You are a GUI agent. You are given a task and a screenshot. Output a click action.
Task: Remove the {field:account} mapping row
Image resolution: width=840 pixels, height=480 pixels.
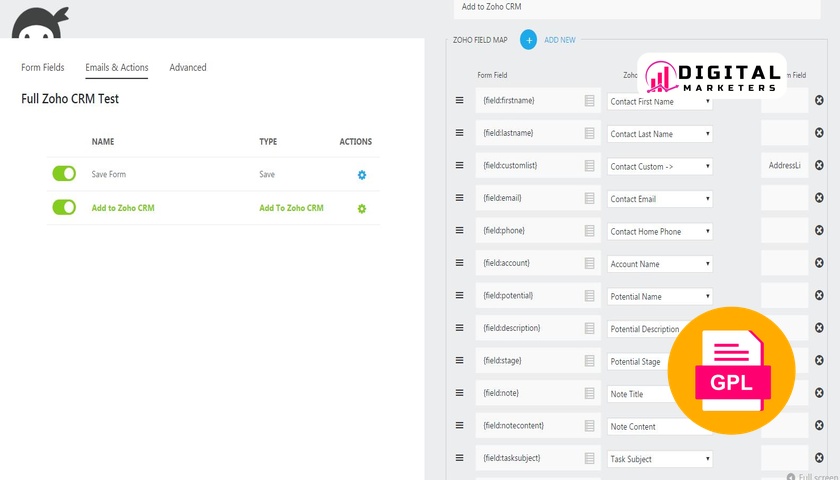coord(819,262)
